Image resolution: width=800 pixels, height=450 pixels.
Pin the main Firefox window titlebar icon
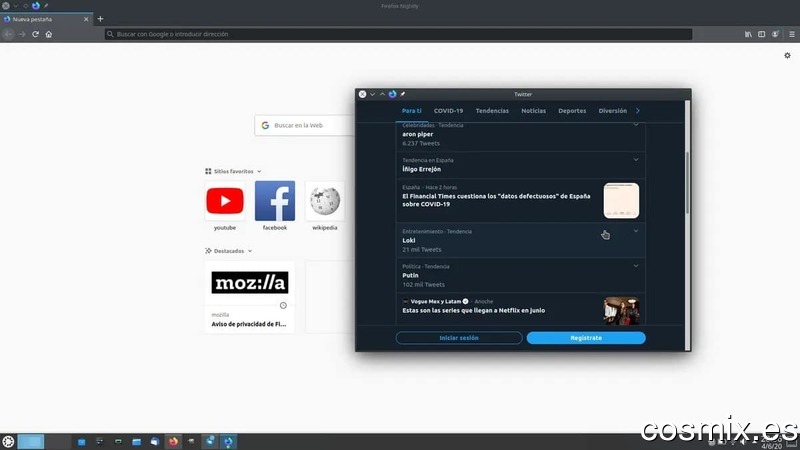click(x=45, y=6)
